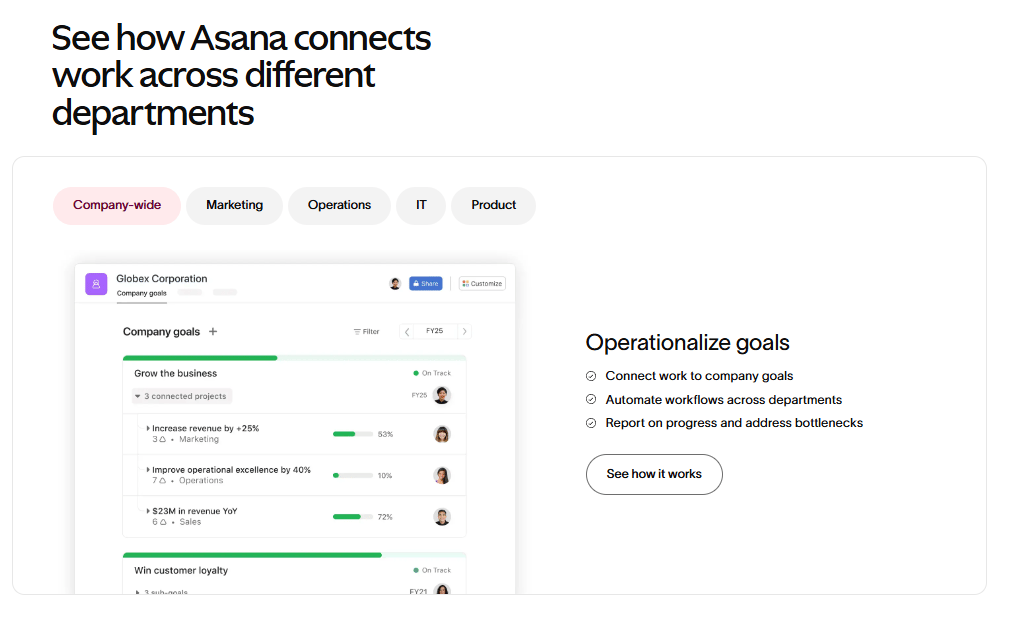Collapse the 3 connected projects dropdown
Viewport: 1012px width, 630px height.
pos(137,396)
